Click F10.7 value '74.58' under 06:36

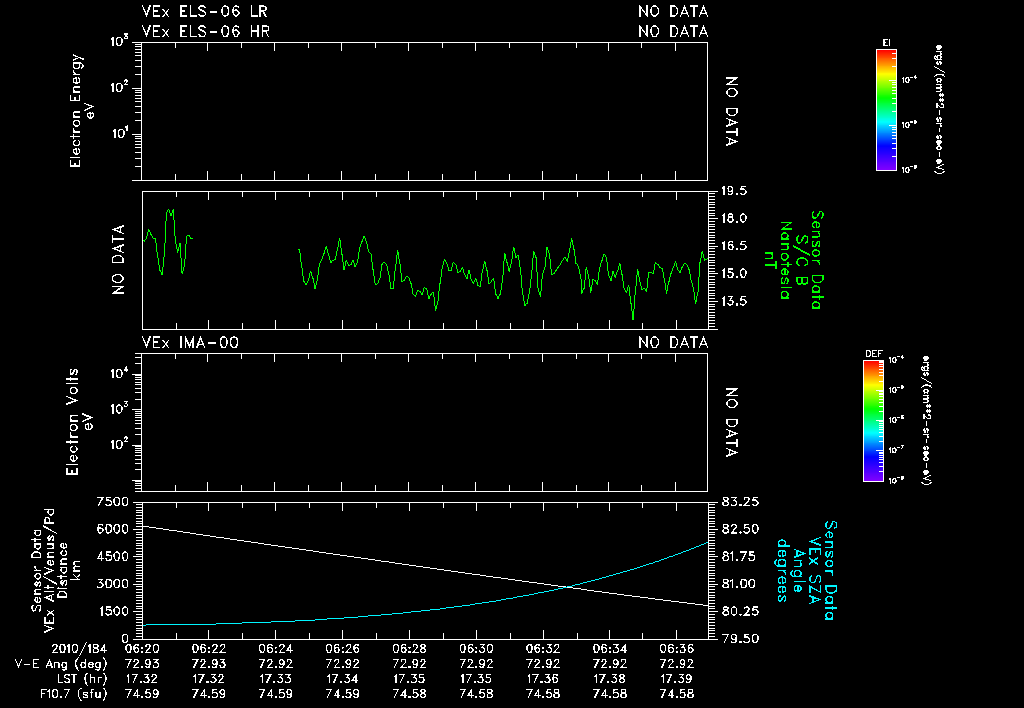click(x=677, y=694)
